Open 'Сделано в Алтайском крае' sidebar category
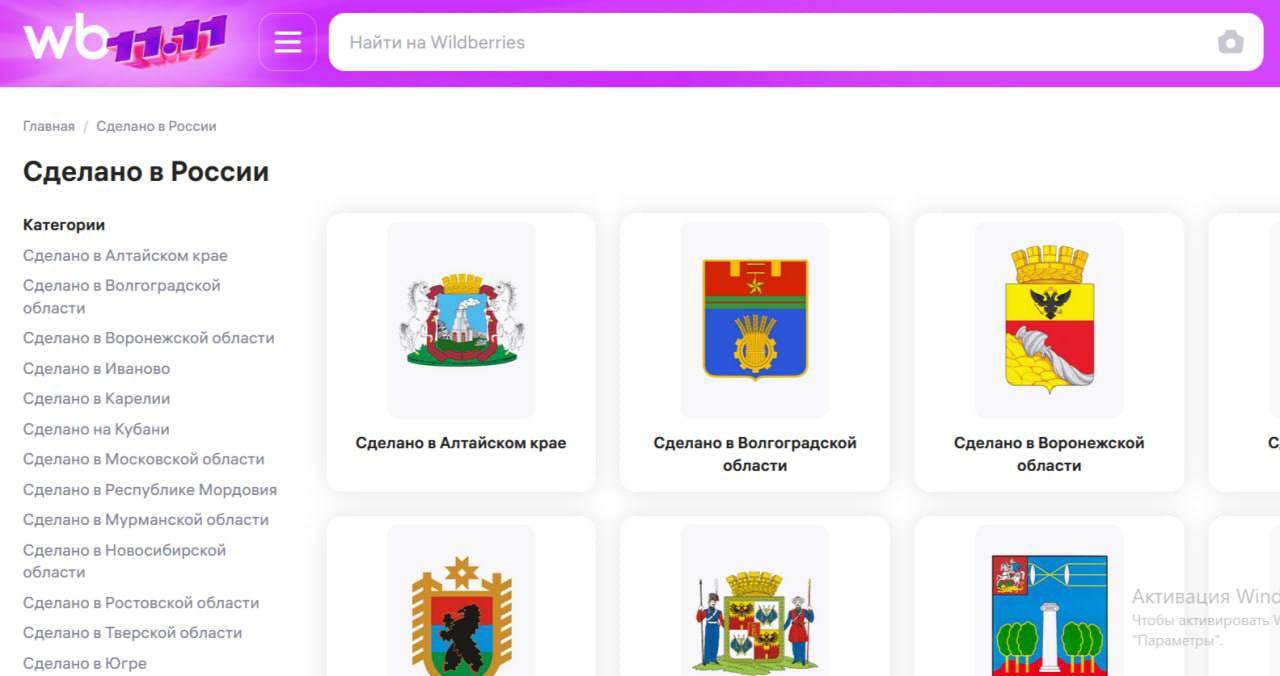This screenshot has width=1280, height=676. [125, 256]
